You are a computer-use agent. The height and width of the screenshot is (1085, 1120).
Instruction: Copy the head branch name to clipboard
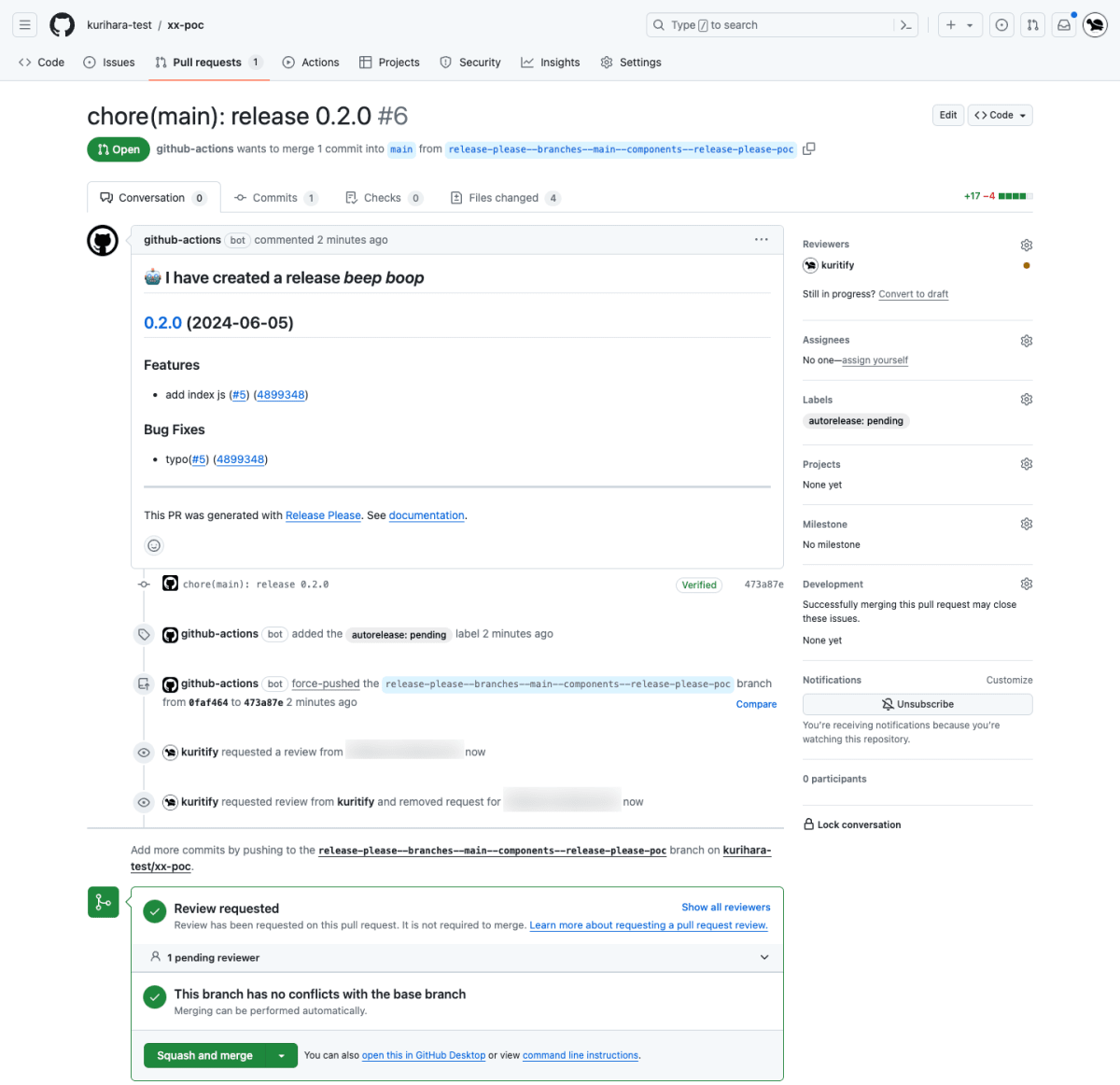(x=809, y=148)
